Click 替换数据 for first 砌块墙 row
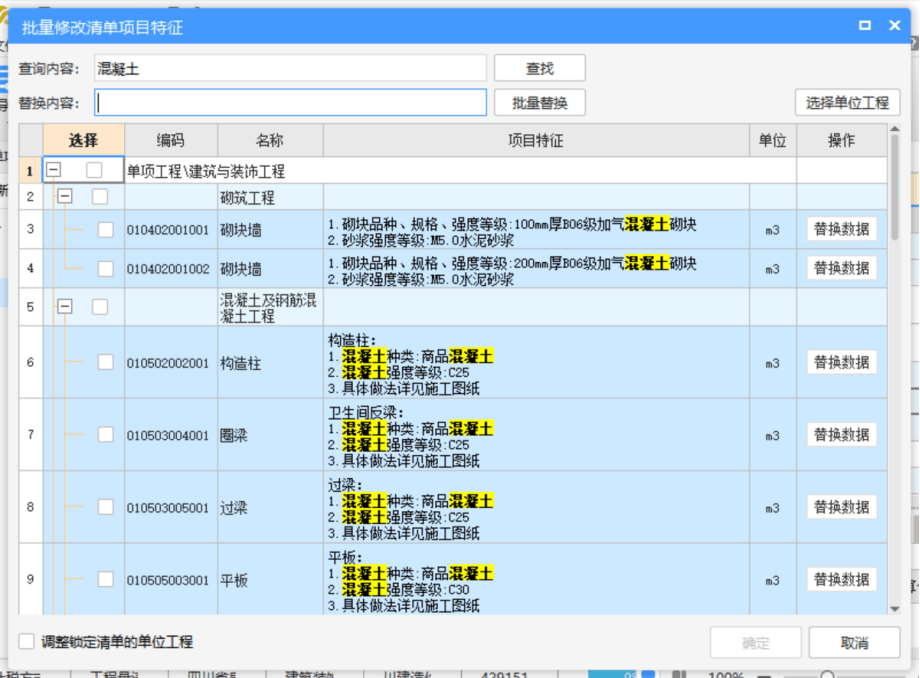 (x=841, y=229)
